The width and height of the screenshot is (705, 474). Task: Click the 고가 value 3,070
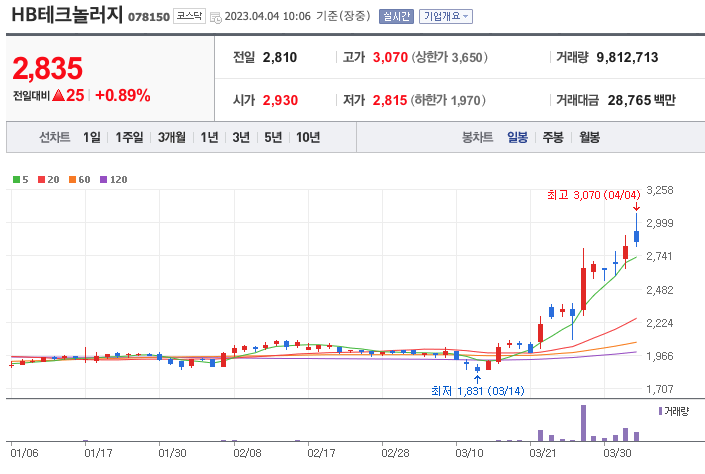(x=390, y=58)
